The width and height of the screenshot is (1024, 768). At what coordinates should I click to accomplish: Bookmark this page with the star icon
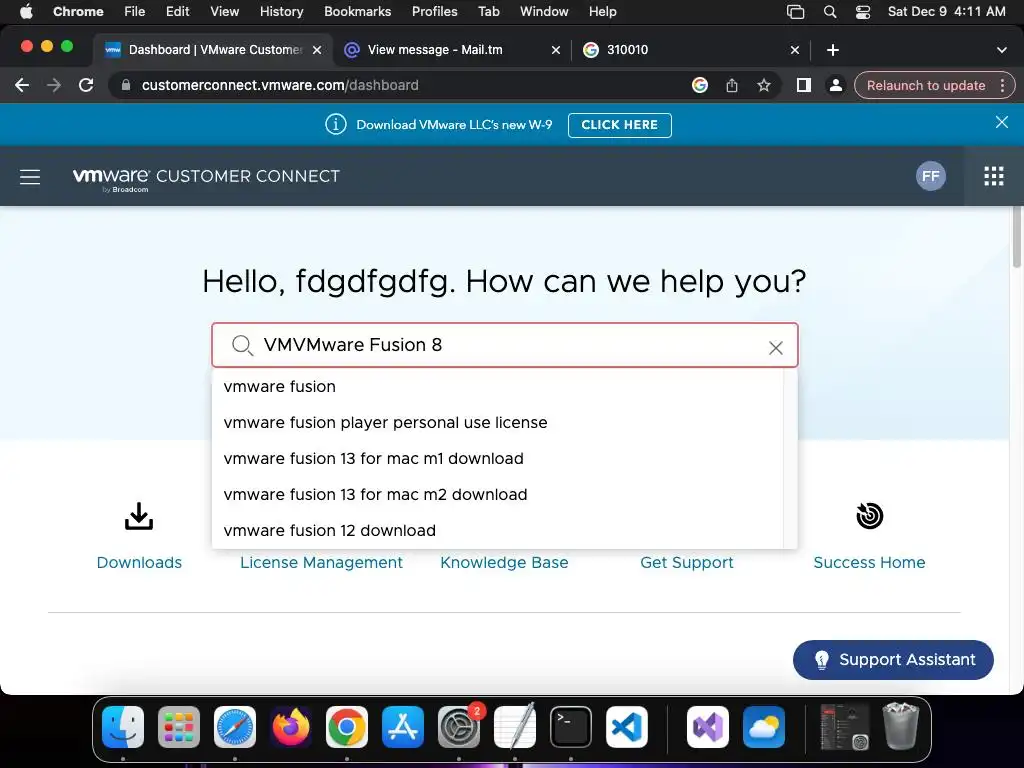(x=763, y=85)
